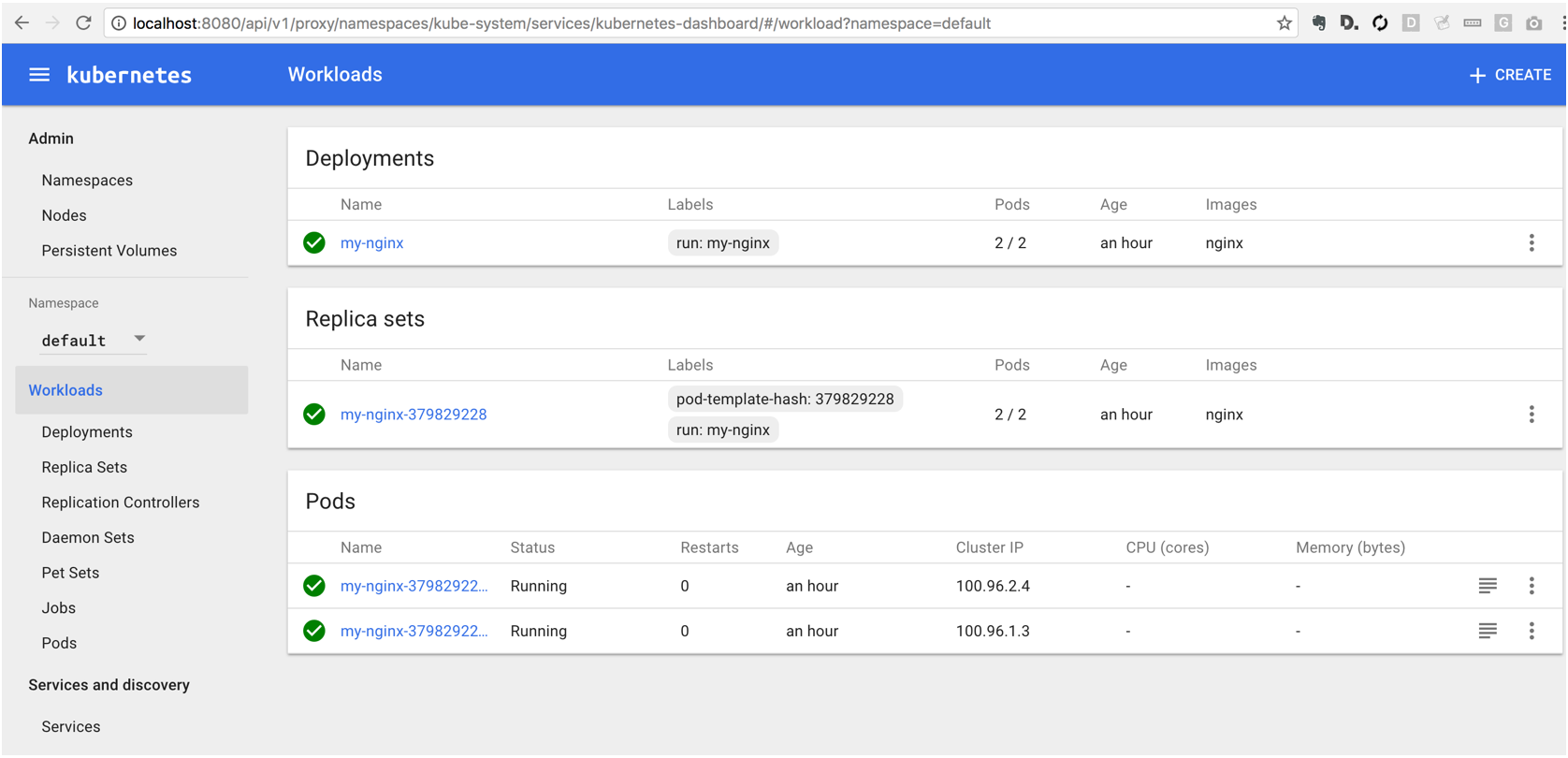Click status check of pod 100.96.2.4

314,586
